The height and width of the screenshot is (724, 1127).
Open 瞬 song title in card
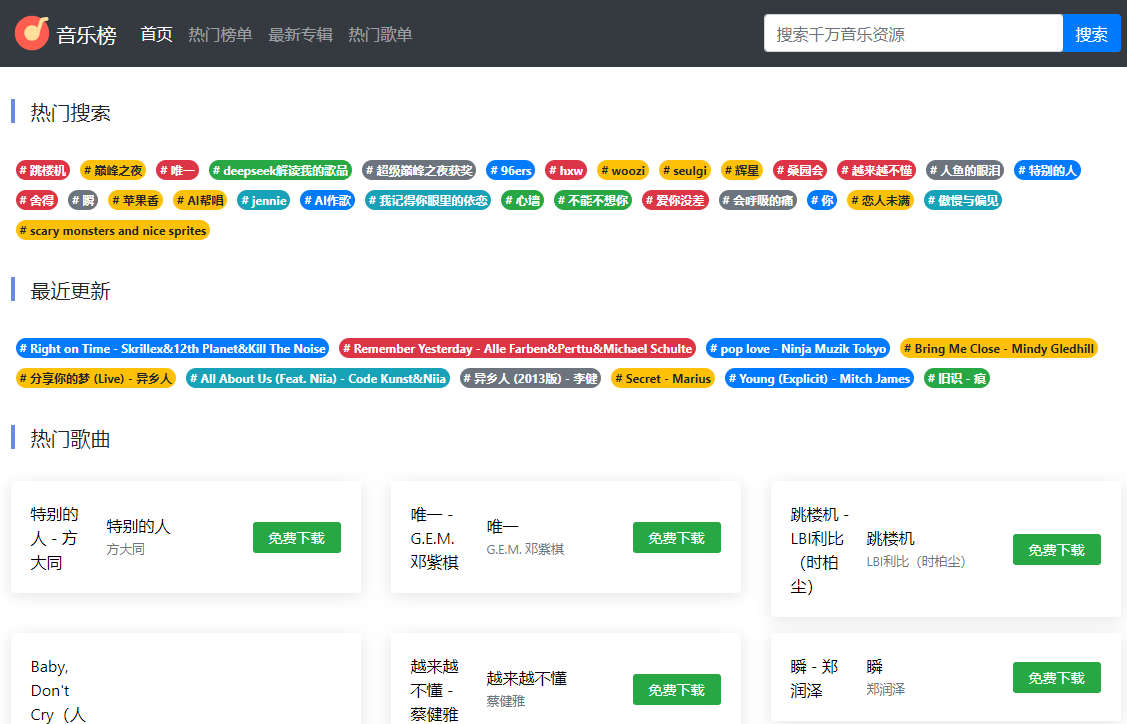click(875, 666)
